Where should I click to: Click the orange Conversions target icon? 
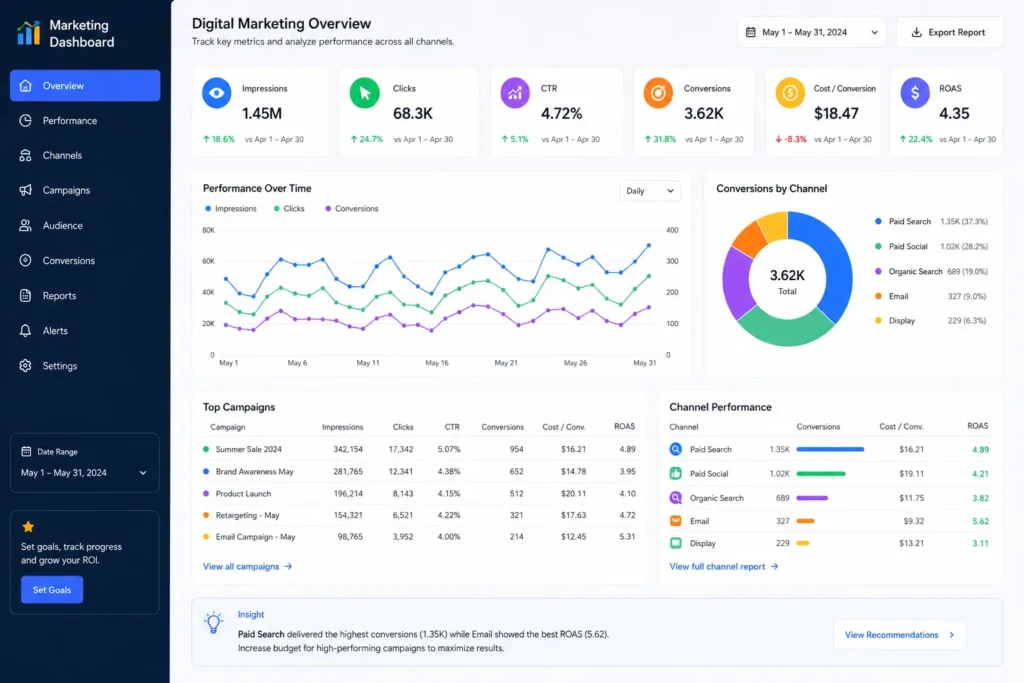coord(658,93)
